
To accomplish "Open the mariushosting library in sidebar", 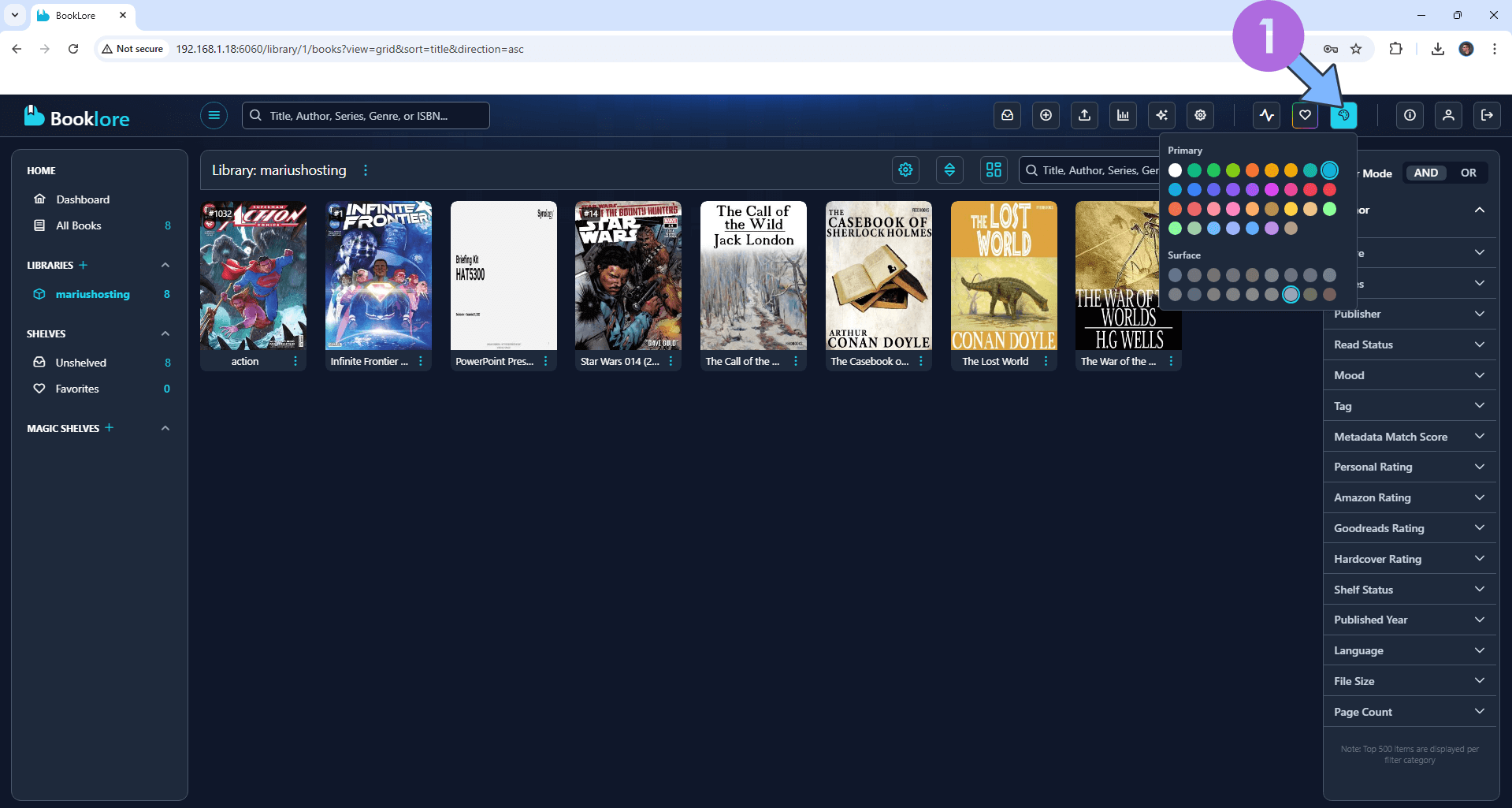I will point(92,294).
